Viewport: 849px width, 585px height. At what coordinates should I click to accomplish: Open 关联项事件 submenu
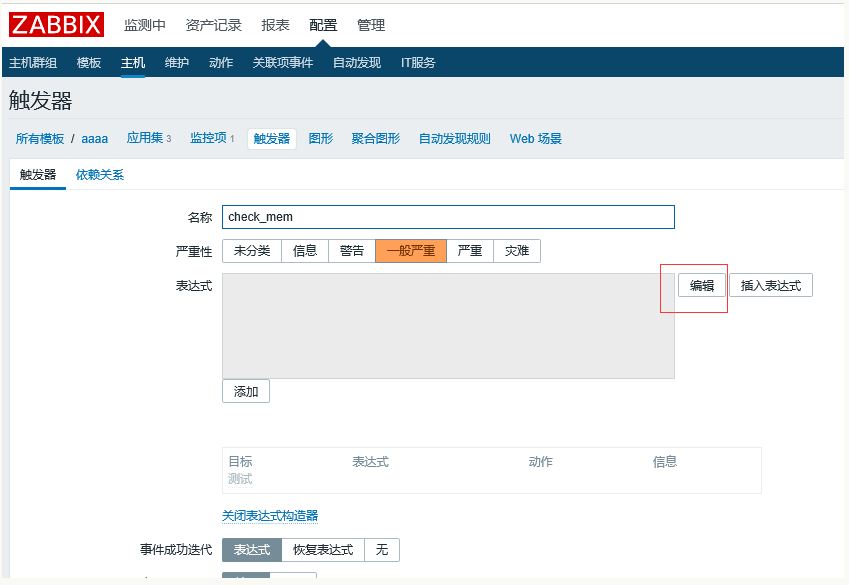pyautogui.click(x=283, y=63)
